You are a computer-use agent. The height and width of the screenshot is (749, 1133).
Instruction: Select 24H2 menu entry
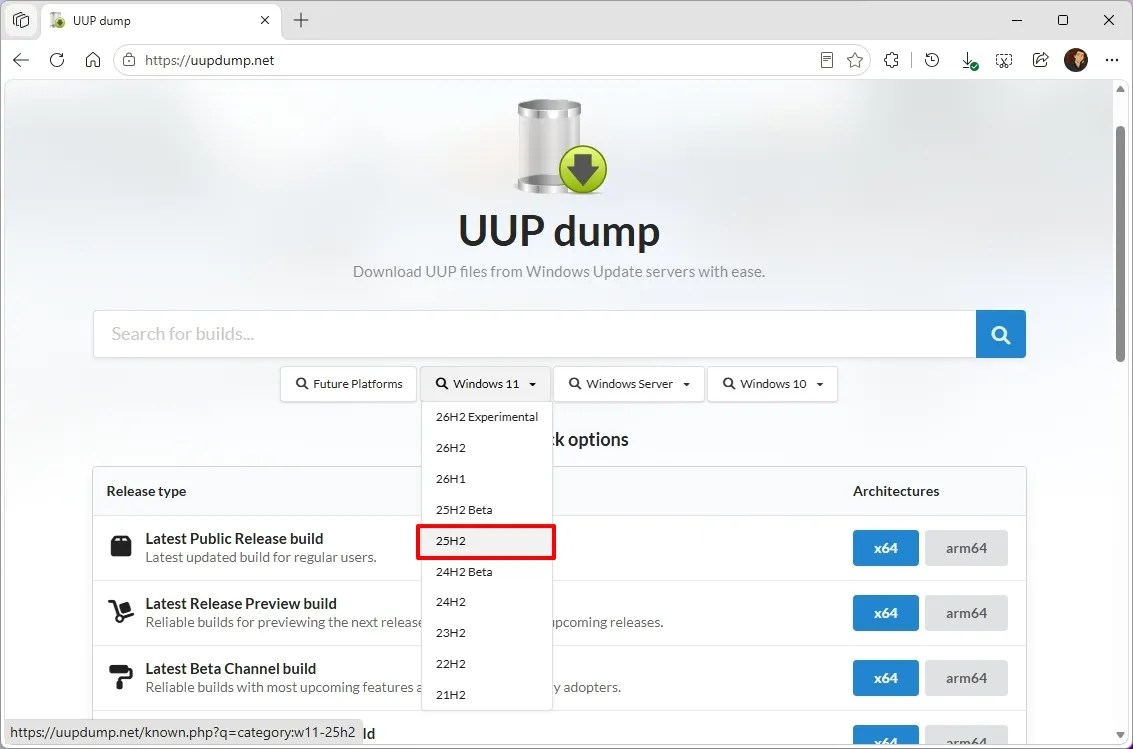486,602
